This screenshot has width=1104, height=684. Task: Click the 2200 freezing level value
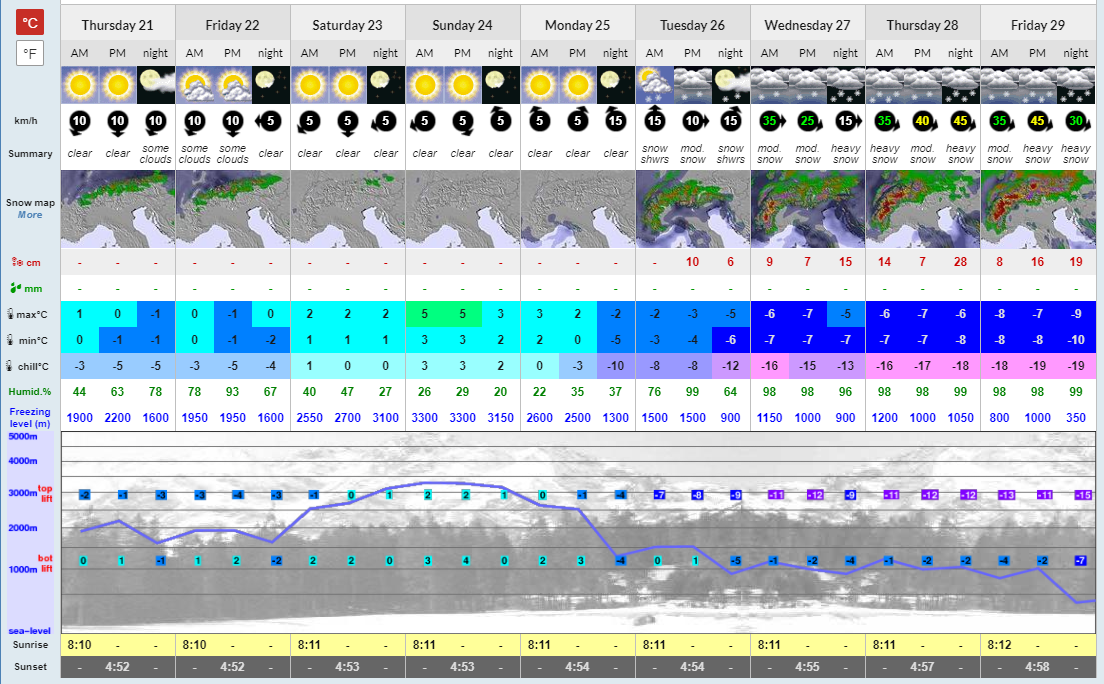coord(118,418)
